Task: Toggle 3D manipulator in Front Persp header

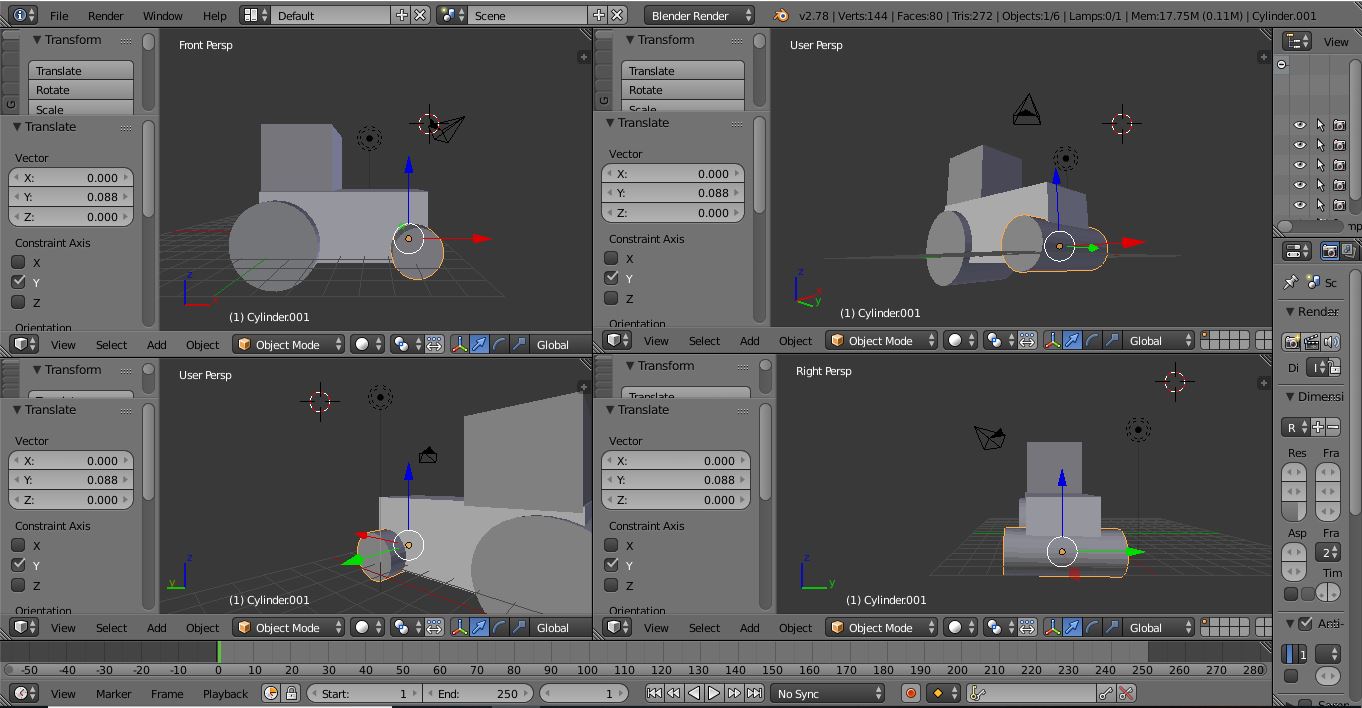Action: coord(460,344)
